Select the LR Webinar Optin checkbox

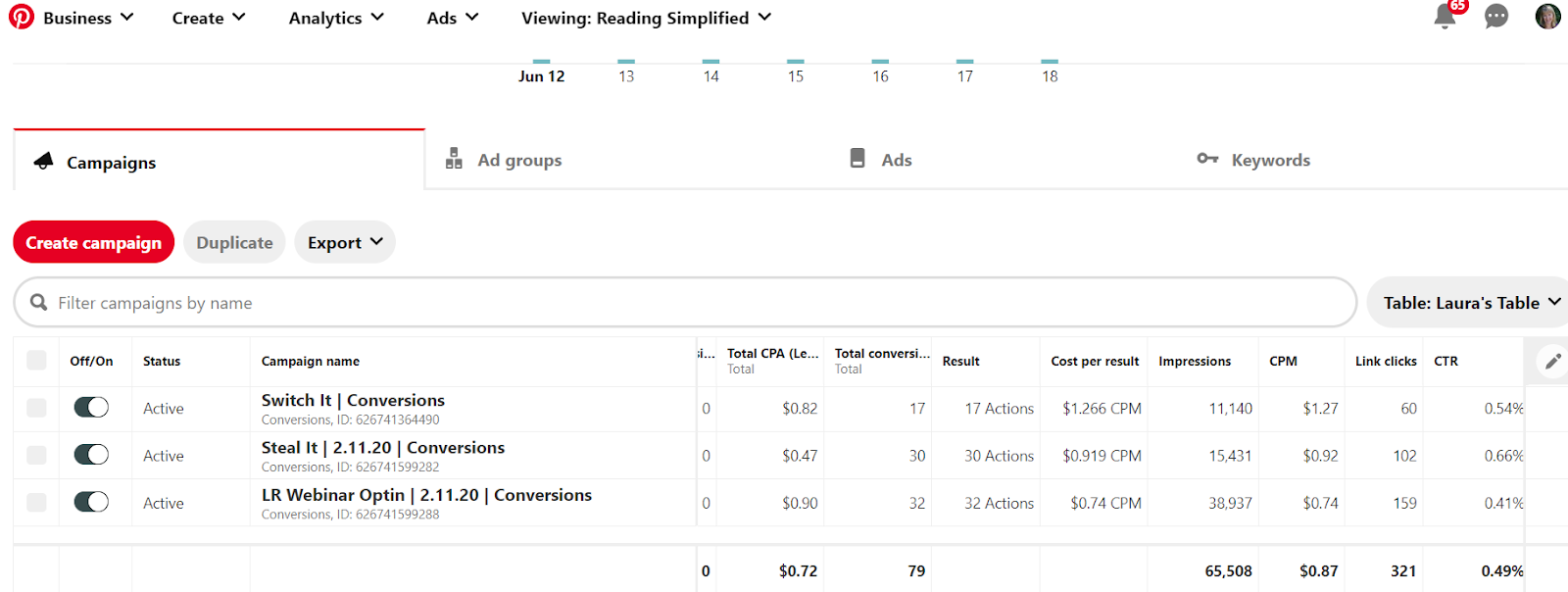coord(36,503)
